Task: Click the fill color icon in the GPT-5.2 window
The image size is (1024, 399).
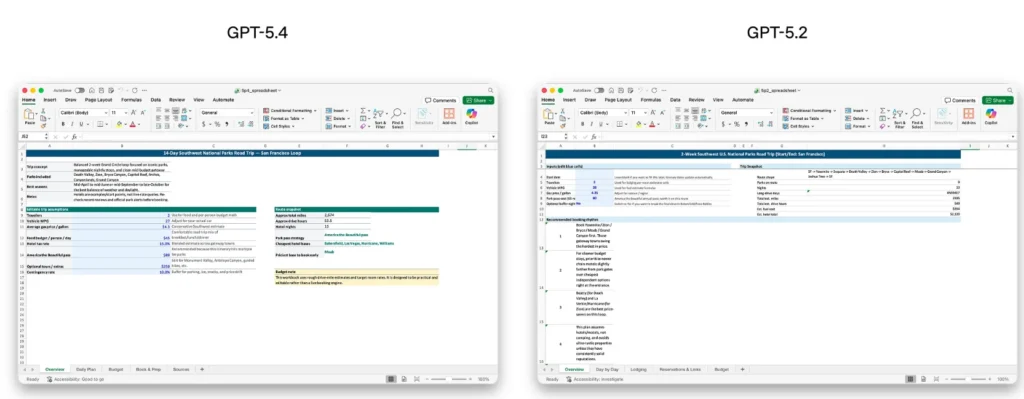Action: pos(639,124)
